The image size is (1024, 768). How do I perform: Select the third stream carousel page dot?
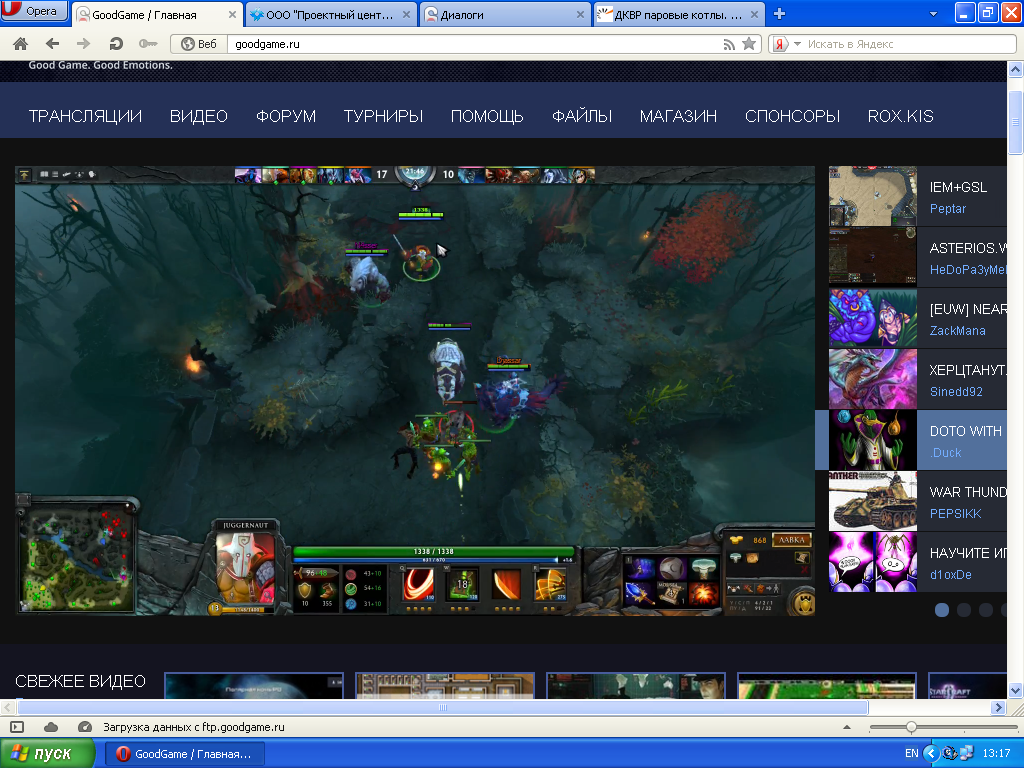pyautogui.click(x=986, y=610)
